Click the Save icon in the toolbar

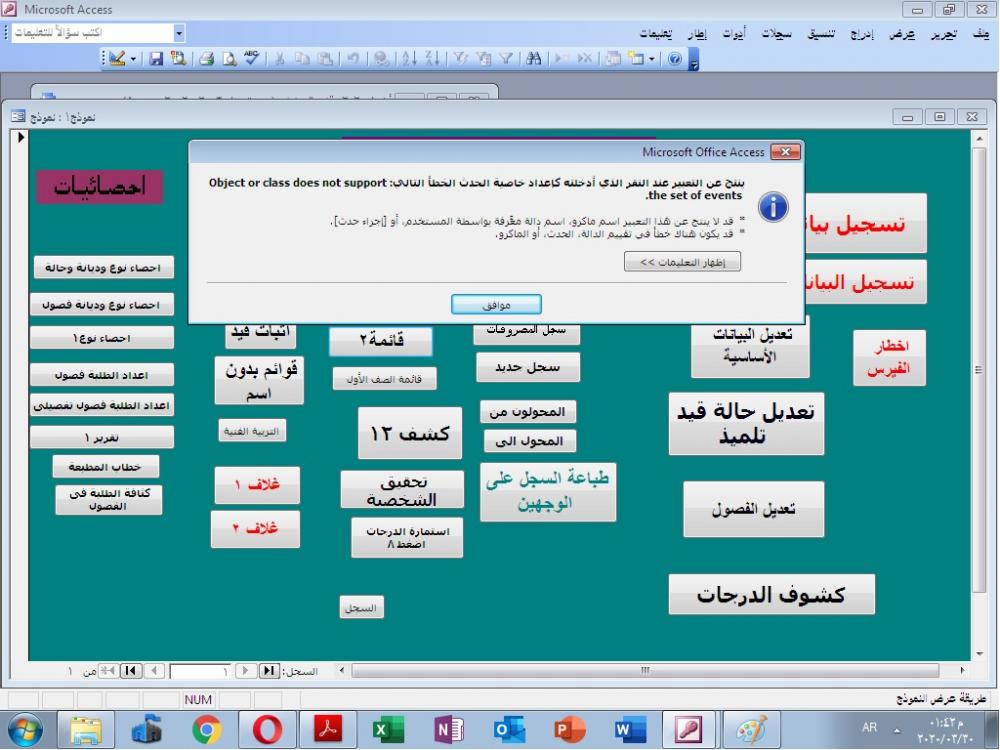(156, 59)
